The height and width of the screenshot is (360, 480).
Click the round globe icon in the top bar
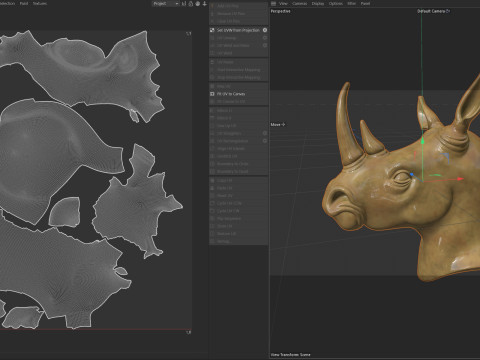point(198,4)
